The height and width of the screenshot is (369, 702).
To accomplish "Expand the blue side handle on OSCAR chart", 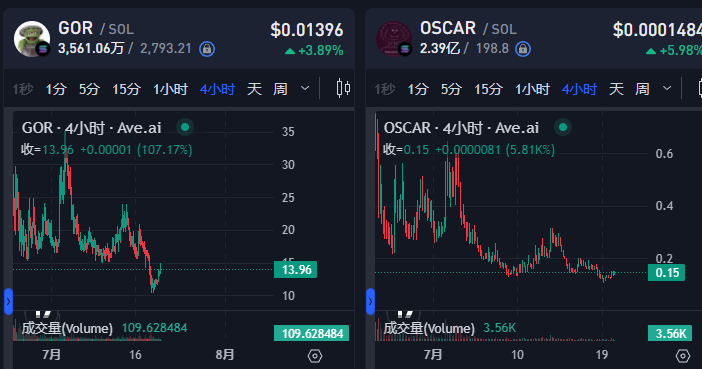I will point(370,301).
